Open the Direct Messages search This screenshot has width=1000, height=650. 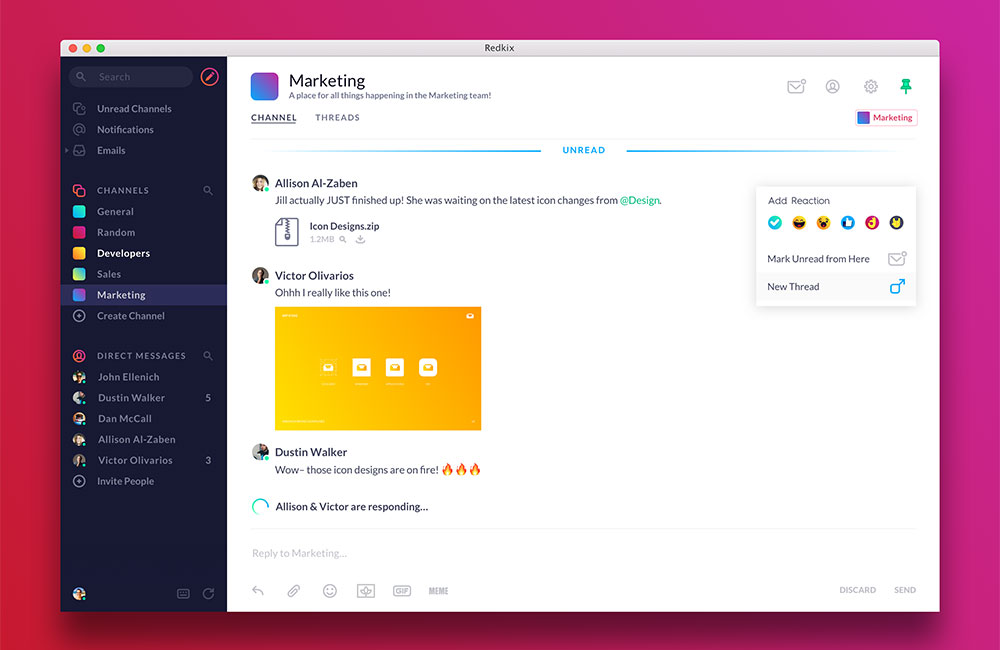(x=207, y=355)
